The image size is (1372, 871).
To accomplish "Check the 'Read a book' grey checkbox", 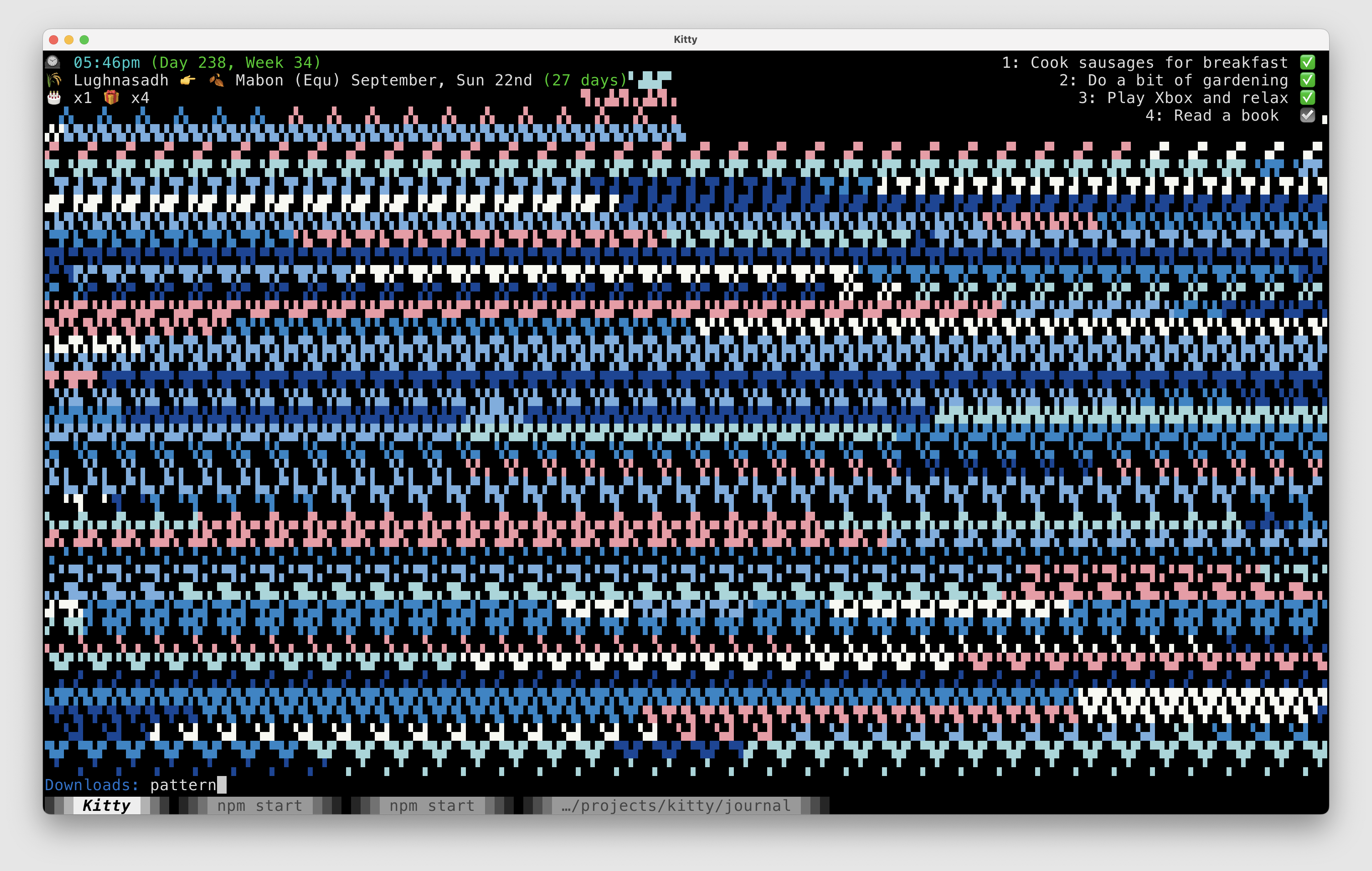I will (x=1308, y=115).
